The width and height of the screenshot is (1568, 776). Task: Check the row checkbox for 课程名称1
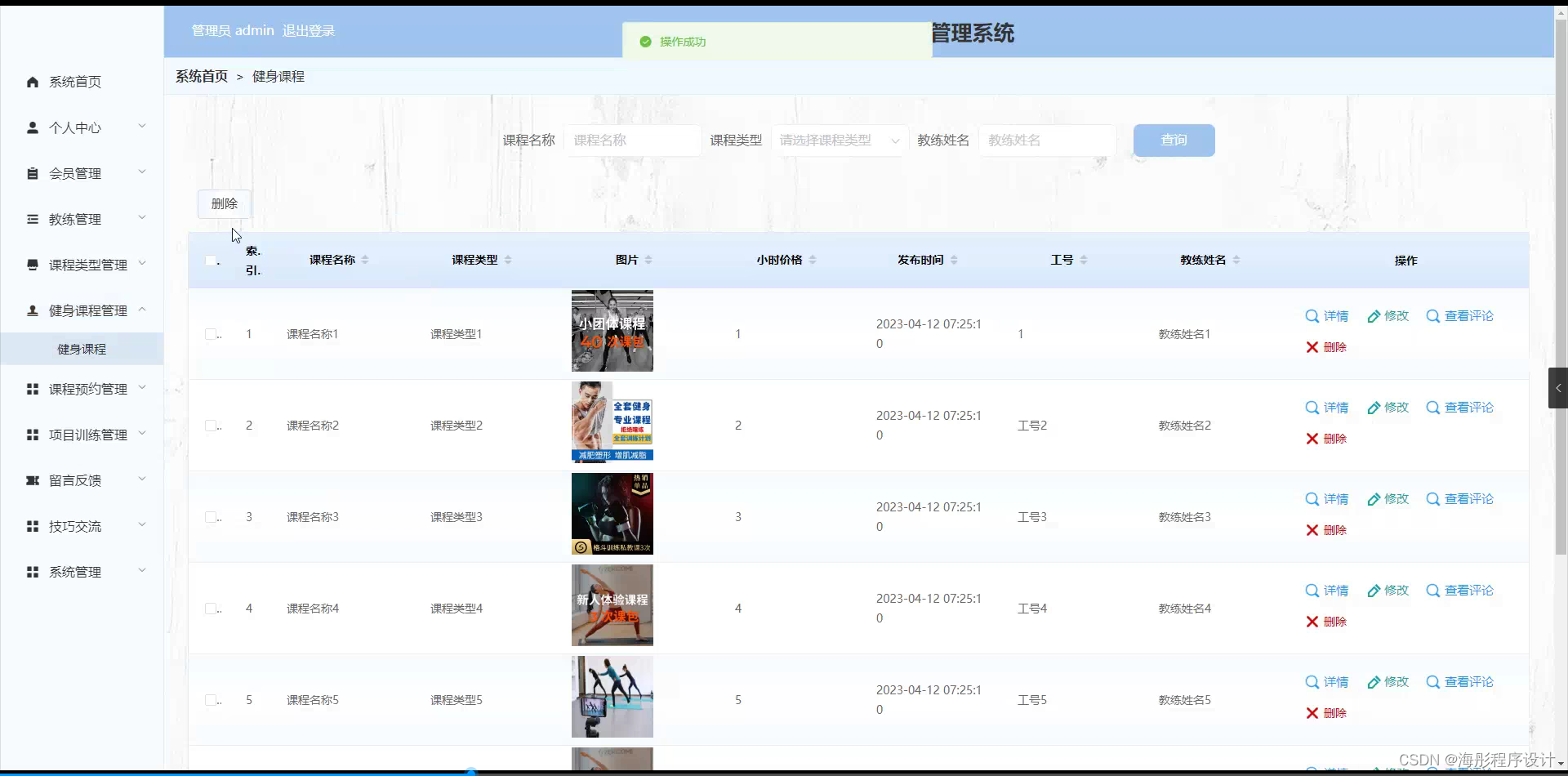click(211, 333)
